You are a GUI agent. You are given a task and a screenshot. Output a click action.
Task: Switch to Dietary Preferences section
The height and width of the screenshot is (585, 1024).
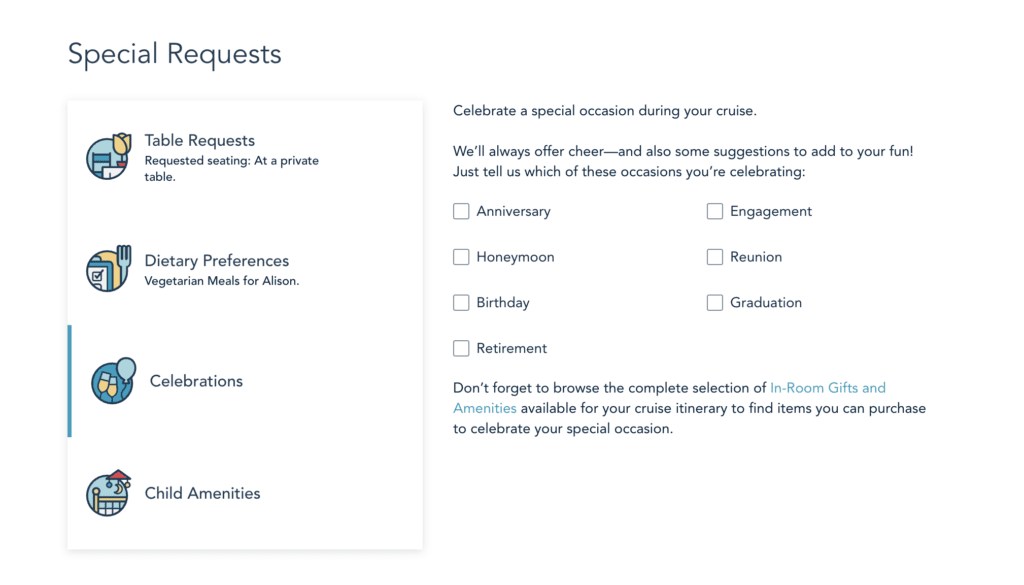217,261
